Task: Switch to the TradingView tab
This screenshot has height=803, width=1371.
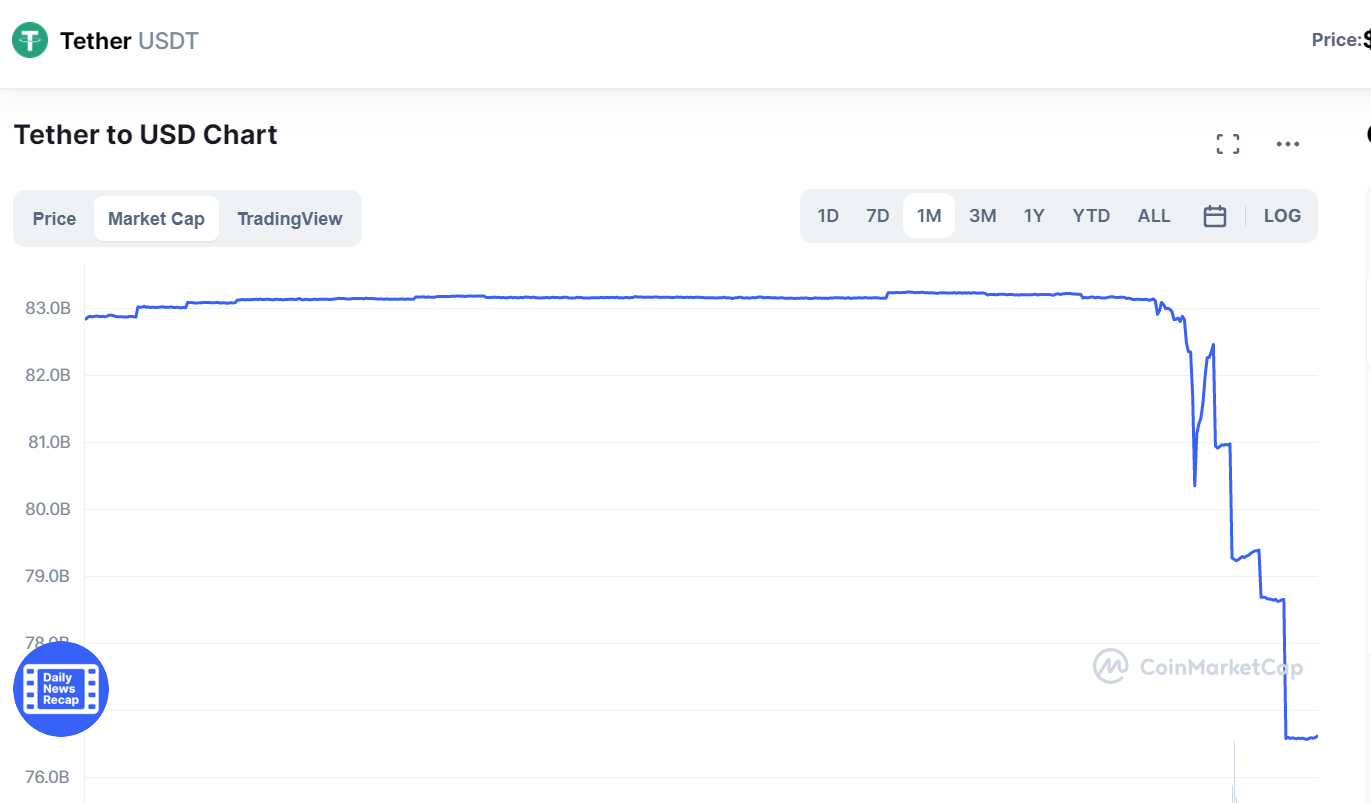Action: pyautogui.click(x=290, y=218)
